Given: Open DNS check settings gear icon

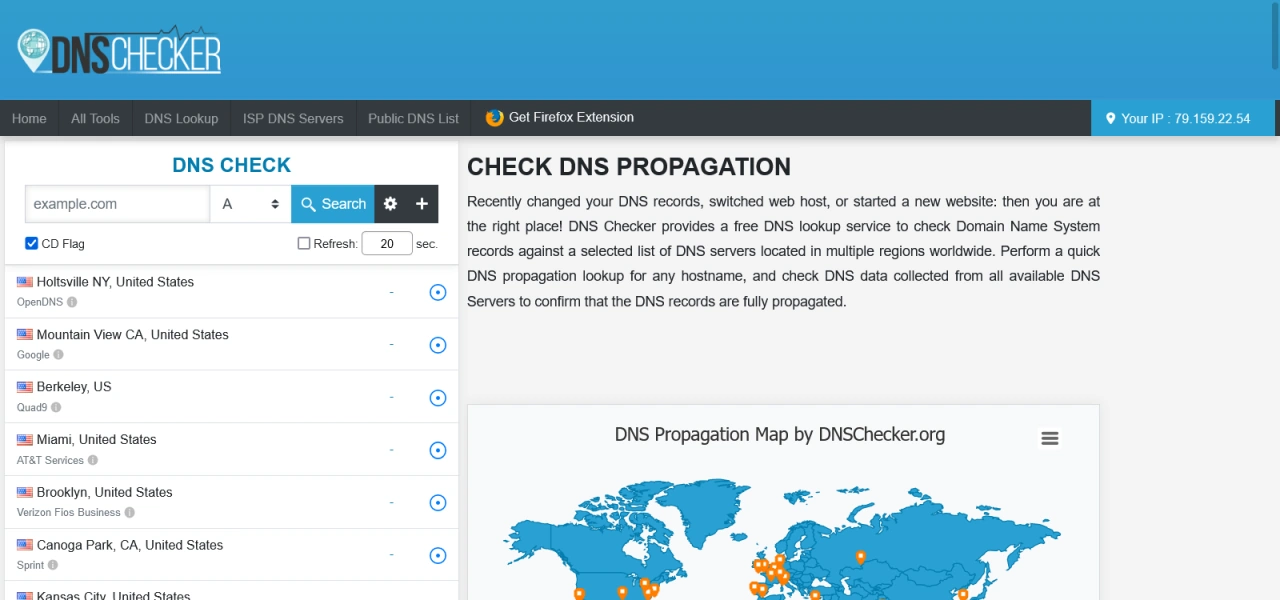Looking at the screenshot, I should [x=390, y=204].
